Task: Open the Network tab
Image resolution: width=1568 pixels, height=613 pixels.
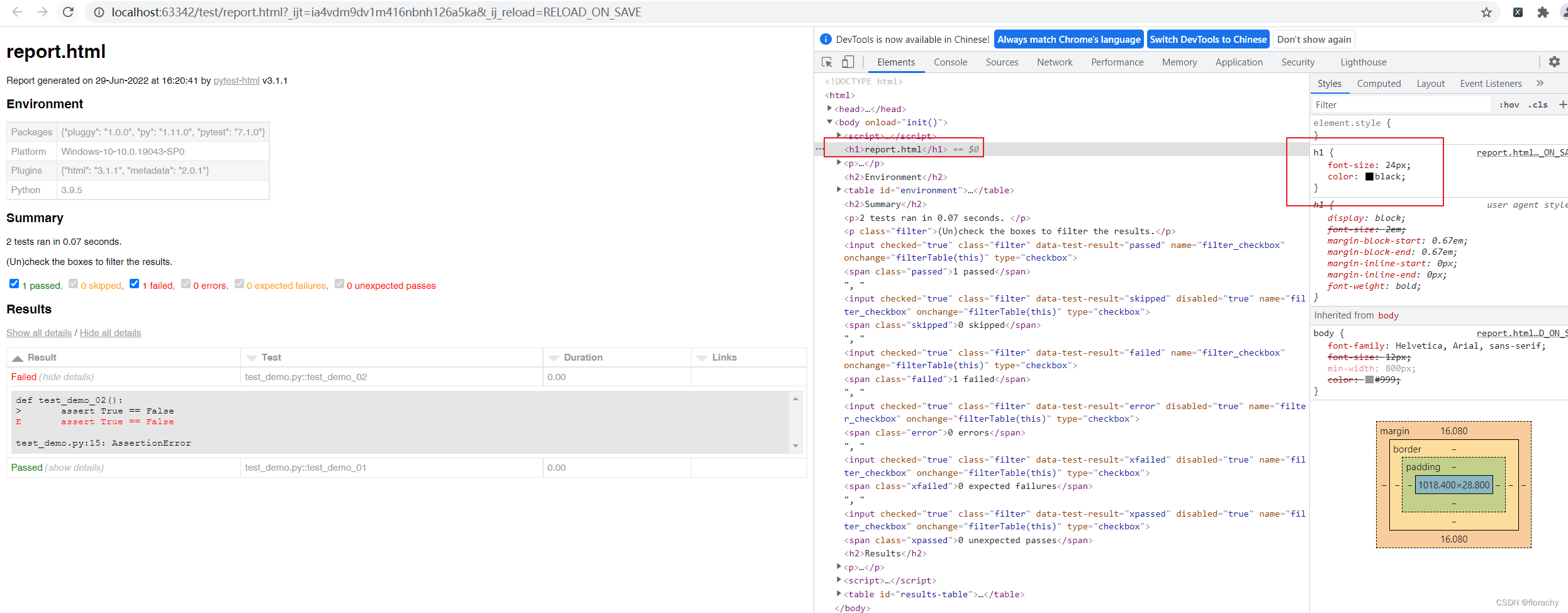Action: click(1055, 62)
